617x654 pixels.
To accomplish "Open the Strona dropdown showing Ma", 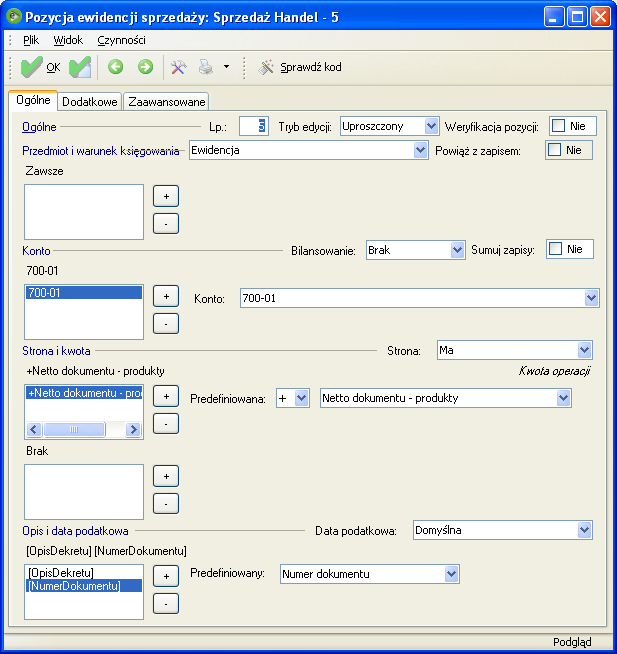I will click(584, 350).
